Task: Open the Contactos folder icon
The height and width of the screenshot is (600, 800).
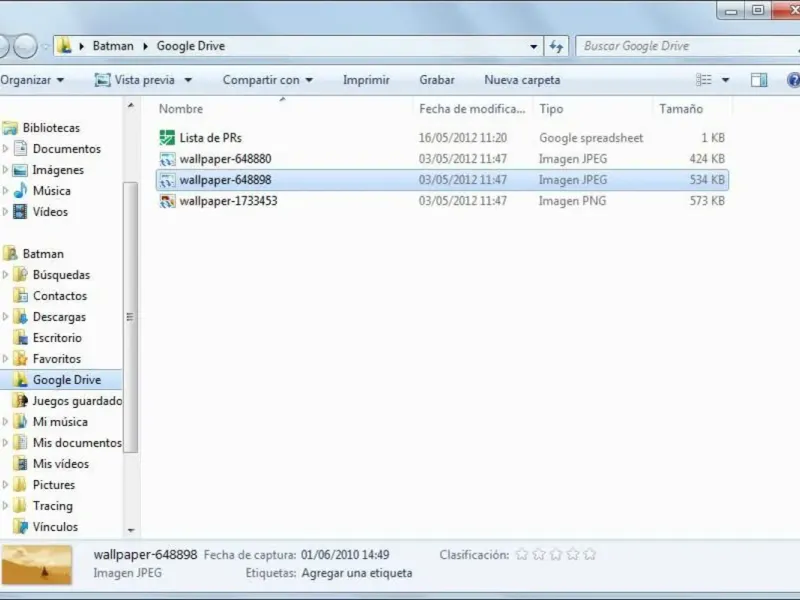Action: click(20, 295)
